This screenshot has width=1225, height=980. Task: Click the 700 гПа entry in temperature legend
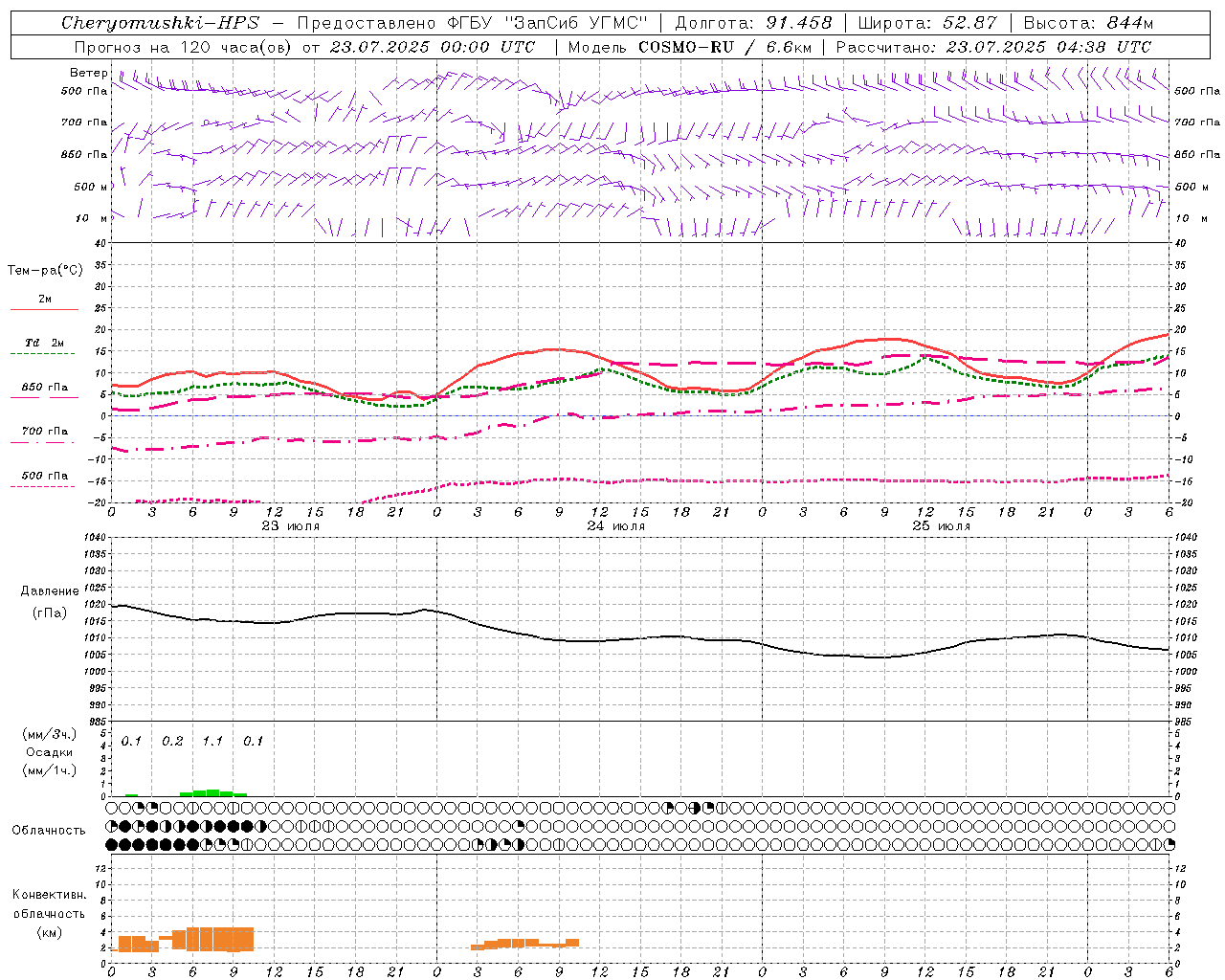[44, 432]
